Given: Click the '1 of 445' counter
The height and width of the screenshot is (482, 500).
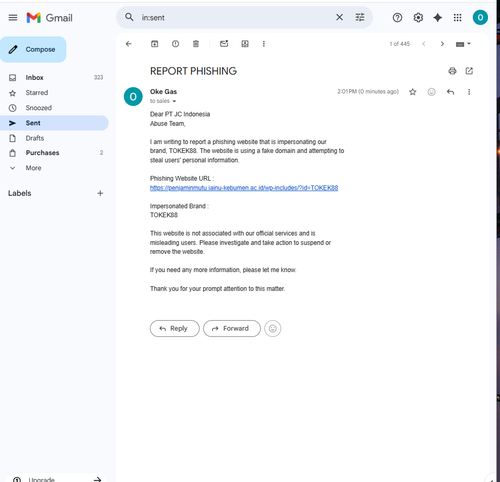Looking at the screenshot, I should point(400,44).
